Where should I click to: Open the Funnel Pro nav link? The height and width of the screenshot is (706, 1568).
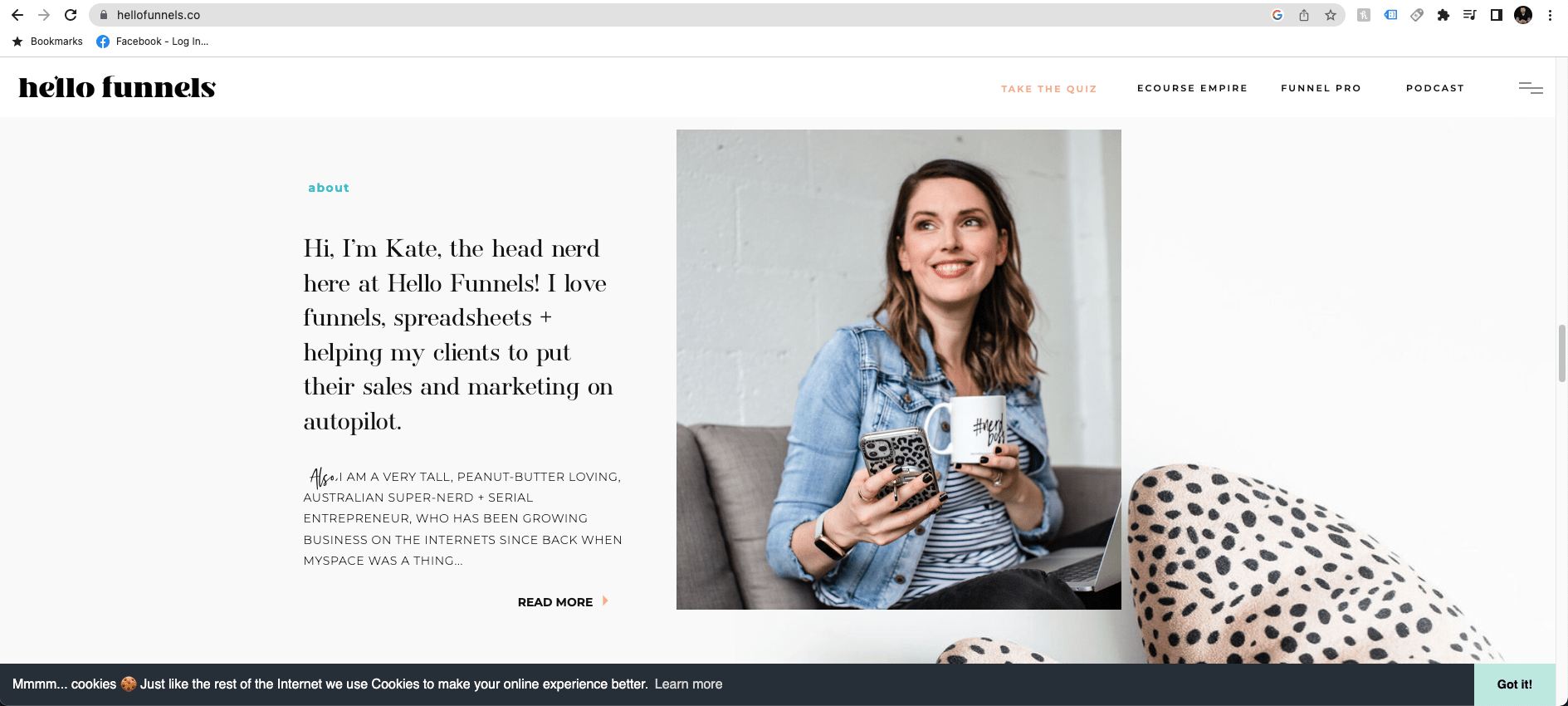point(1321,88)
